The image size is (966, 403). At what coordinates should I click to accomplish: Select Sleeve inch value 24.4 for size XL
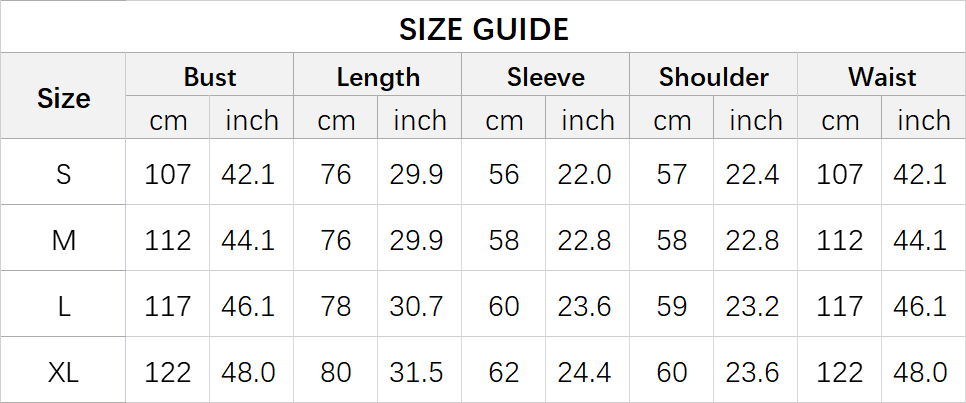(x=588, y=372)
